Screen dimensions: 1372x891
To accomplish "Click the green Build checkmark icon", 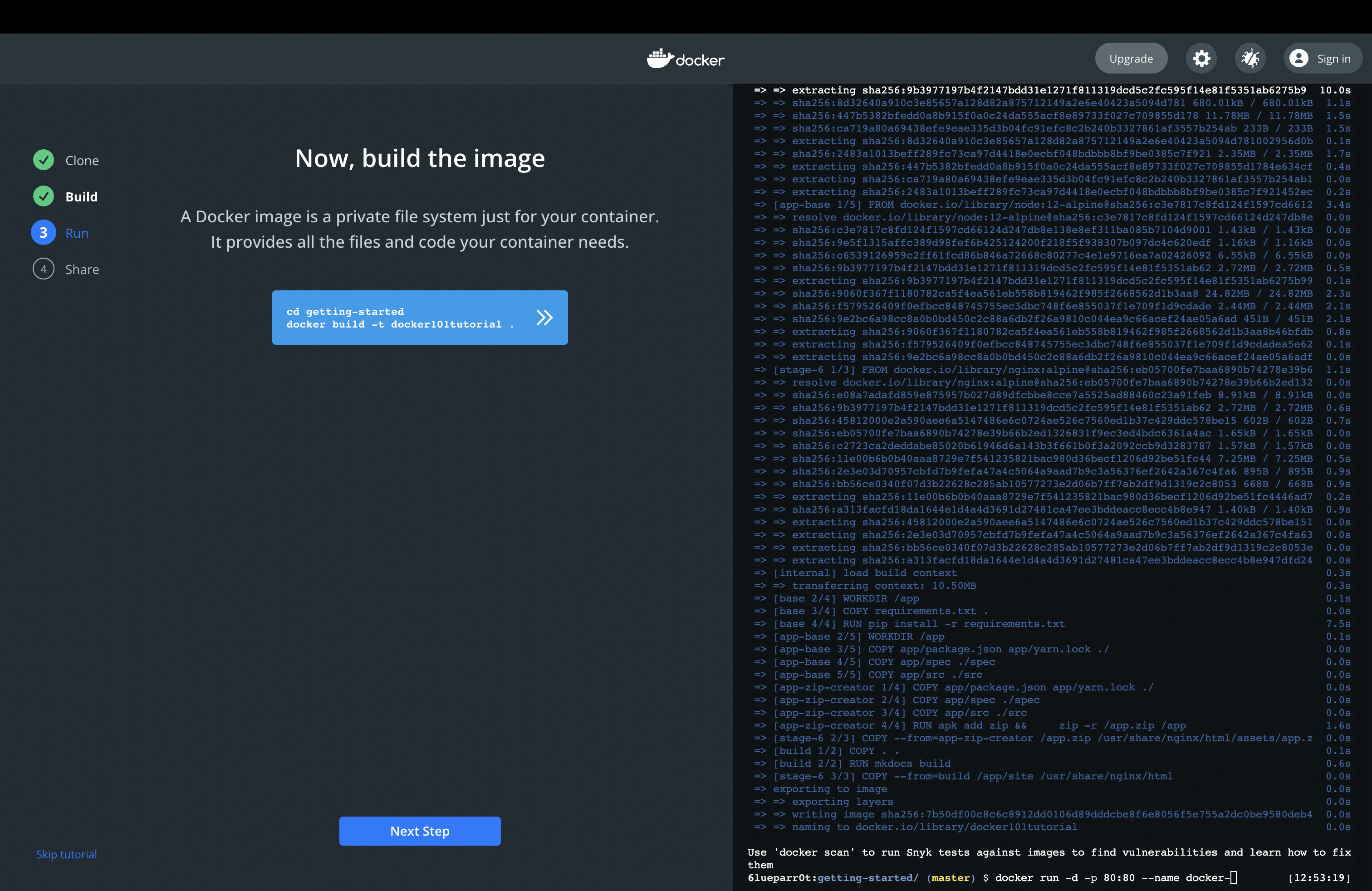I will (43, 196).
